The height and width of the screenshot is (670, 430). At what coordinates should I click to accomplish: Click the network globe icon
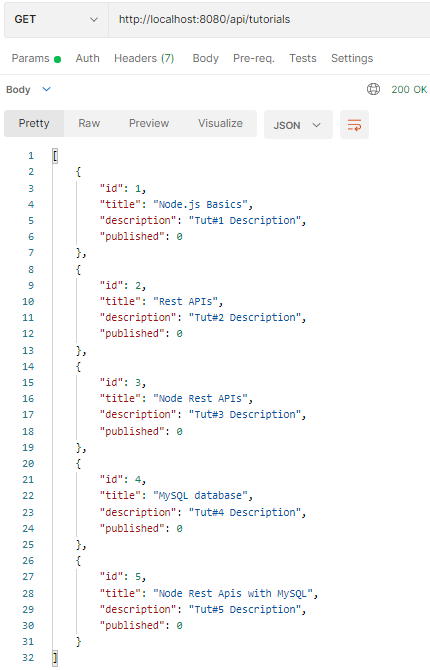373,89
